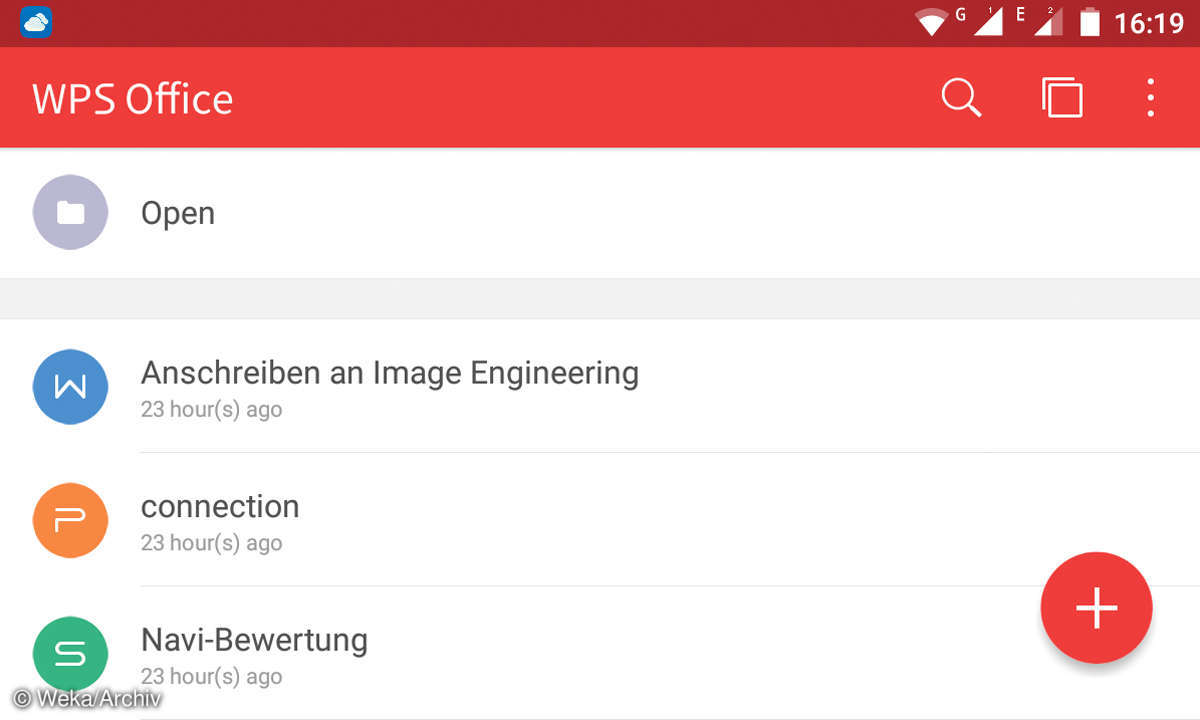Screen dimensions: 1200x720
Task: Tap the Wi-Fi signal status icon
Action: [932, 22]
